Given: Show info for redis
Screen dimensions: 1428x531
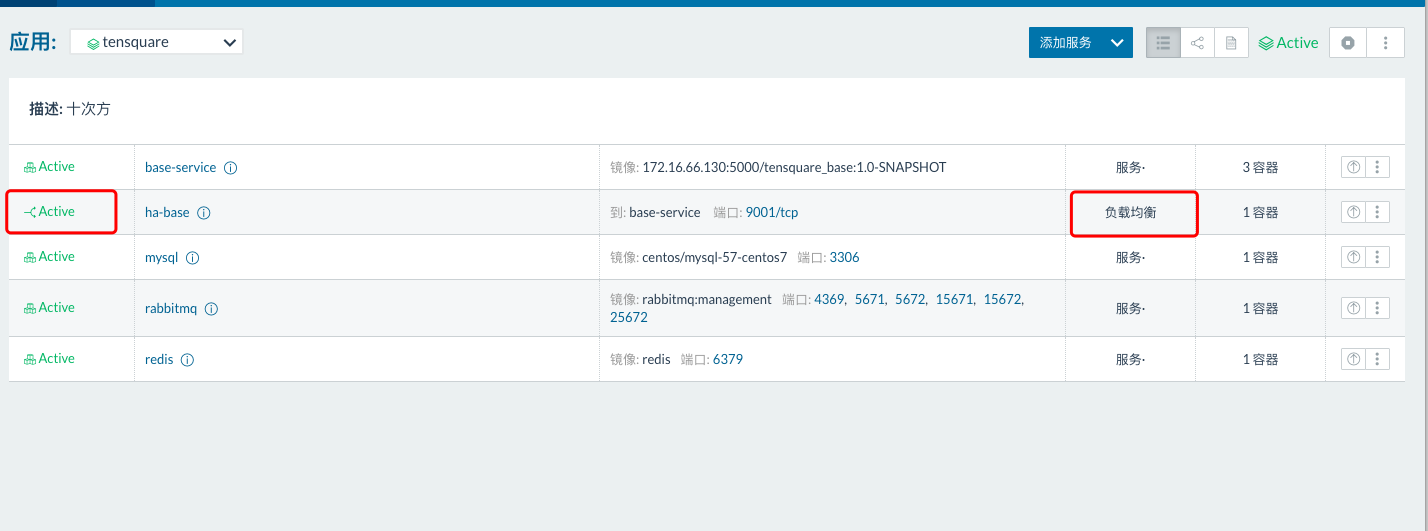Looking at the screenshot, I should coord(187,360).
